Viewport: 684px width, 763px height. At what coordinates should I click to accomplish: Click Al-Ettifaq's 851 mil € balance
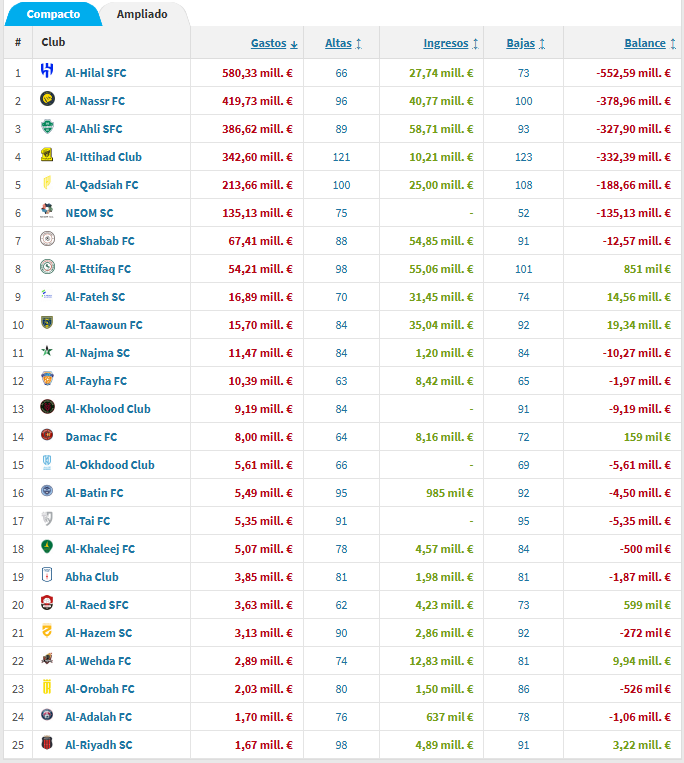pyautogui.click(x=648, y=269)
